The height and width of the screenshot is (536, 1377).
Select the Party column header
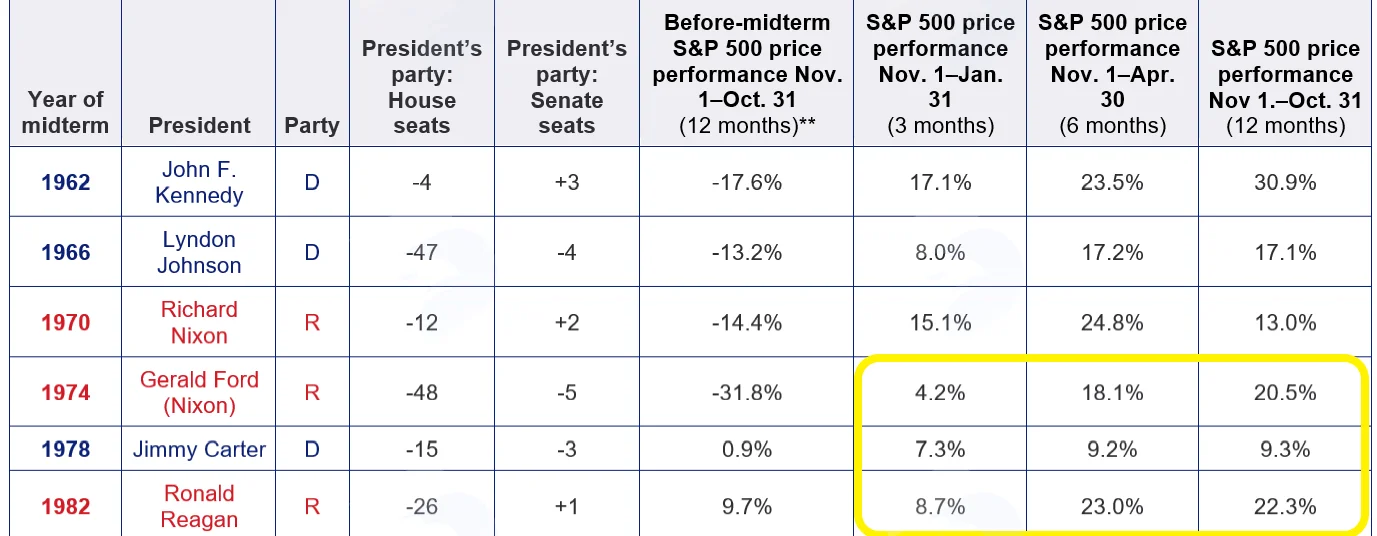point(312,125)
